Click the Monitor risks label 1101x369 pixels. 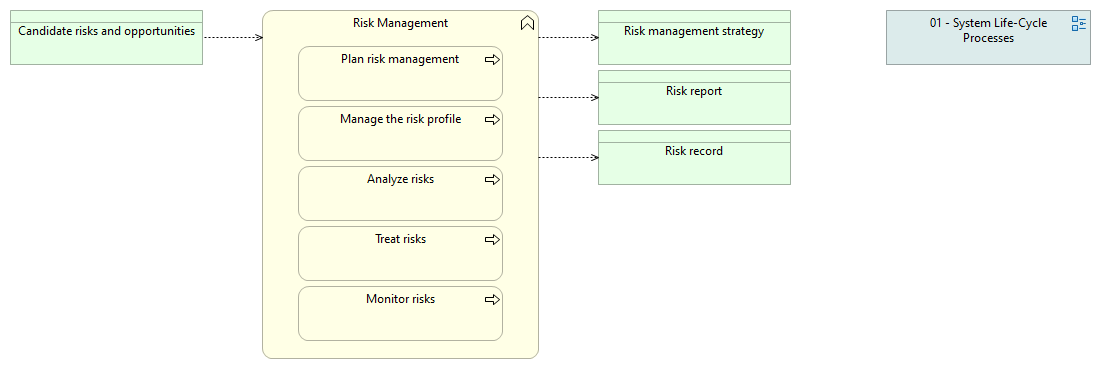(x=400, y=299)
